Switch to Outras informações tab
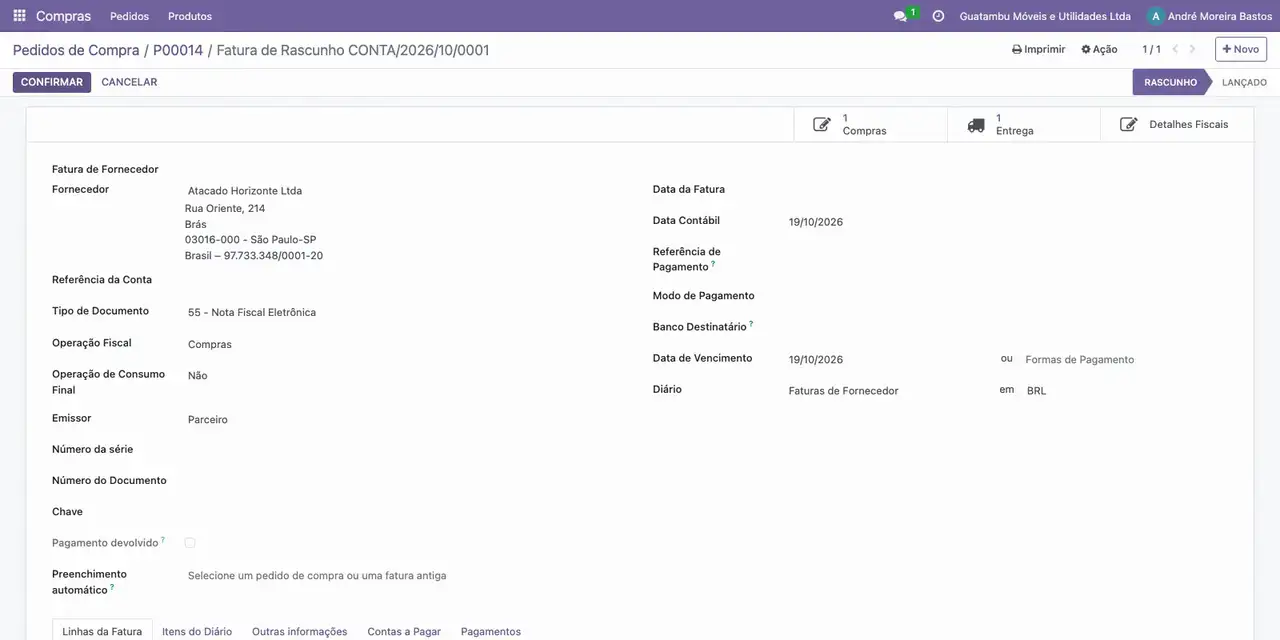The image size is (1280, 640). [299, 631]
